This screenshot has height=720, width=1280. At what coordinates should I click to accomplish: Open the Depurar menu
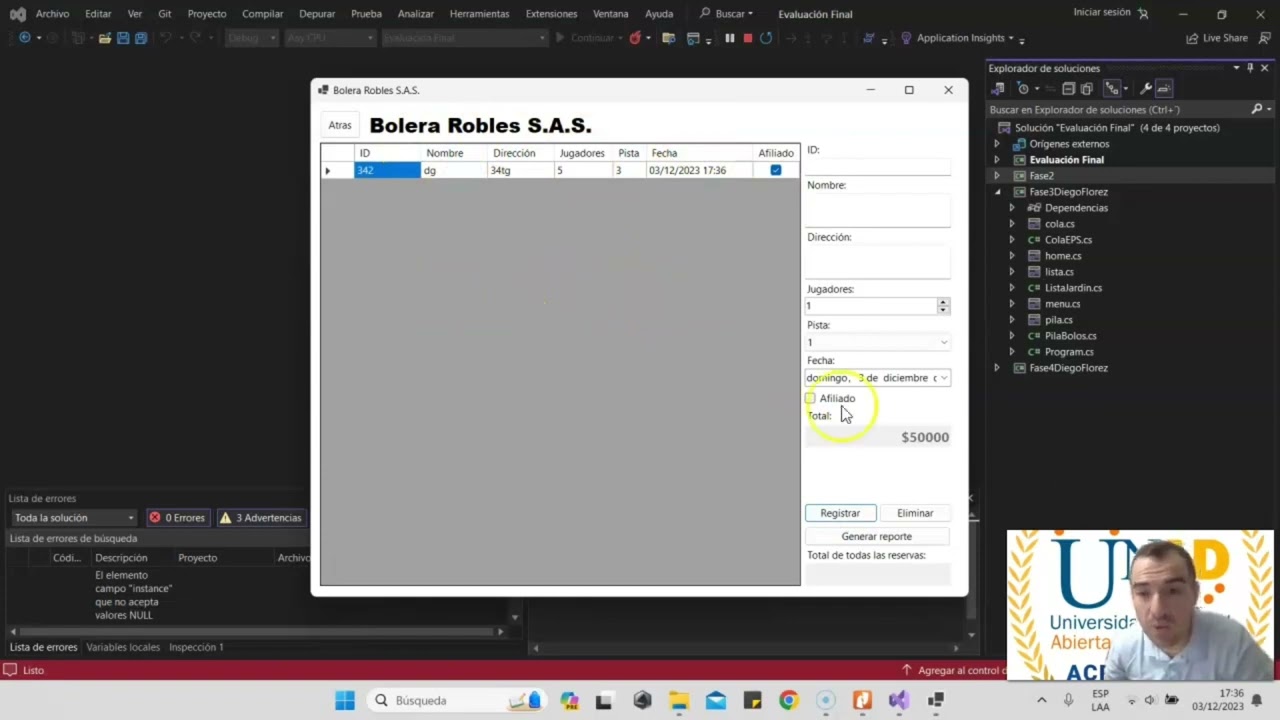[317, 14]
